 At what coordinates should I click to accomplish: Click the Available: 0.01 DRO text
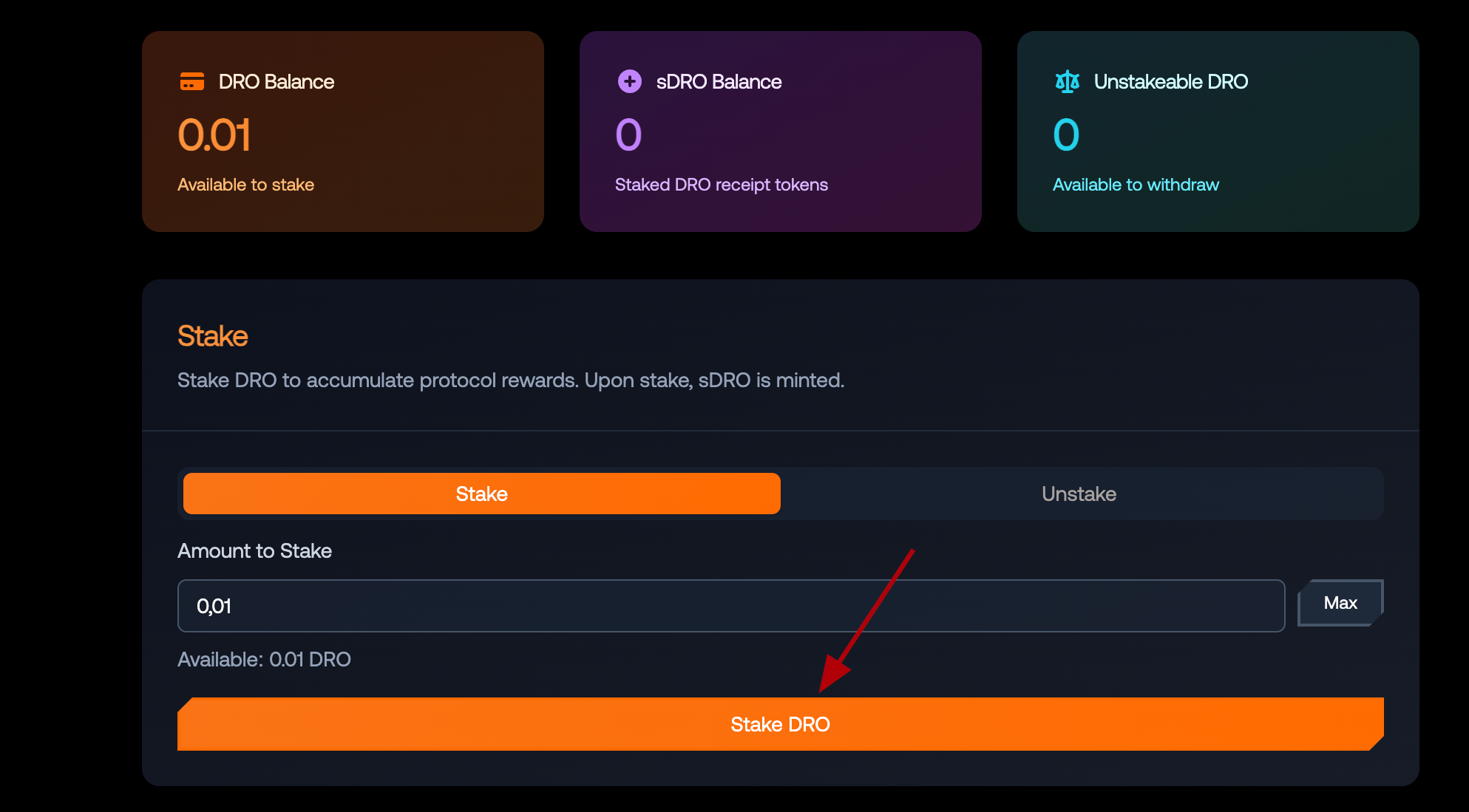(x=264, y=659)
